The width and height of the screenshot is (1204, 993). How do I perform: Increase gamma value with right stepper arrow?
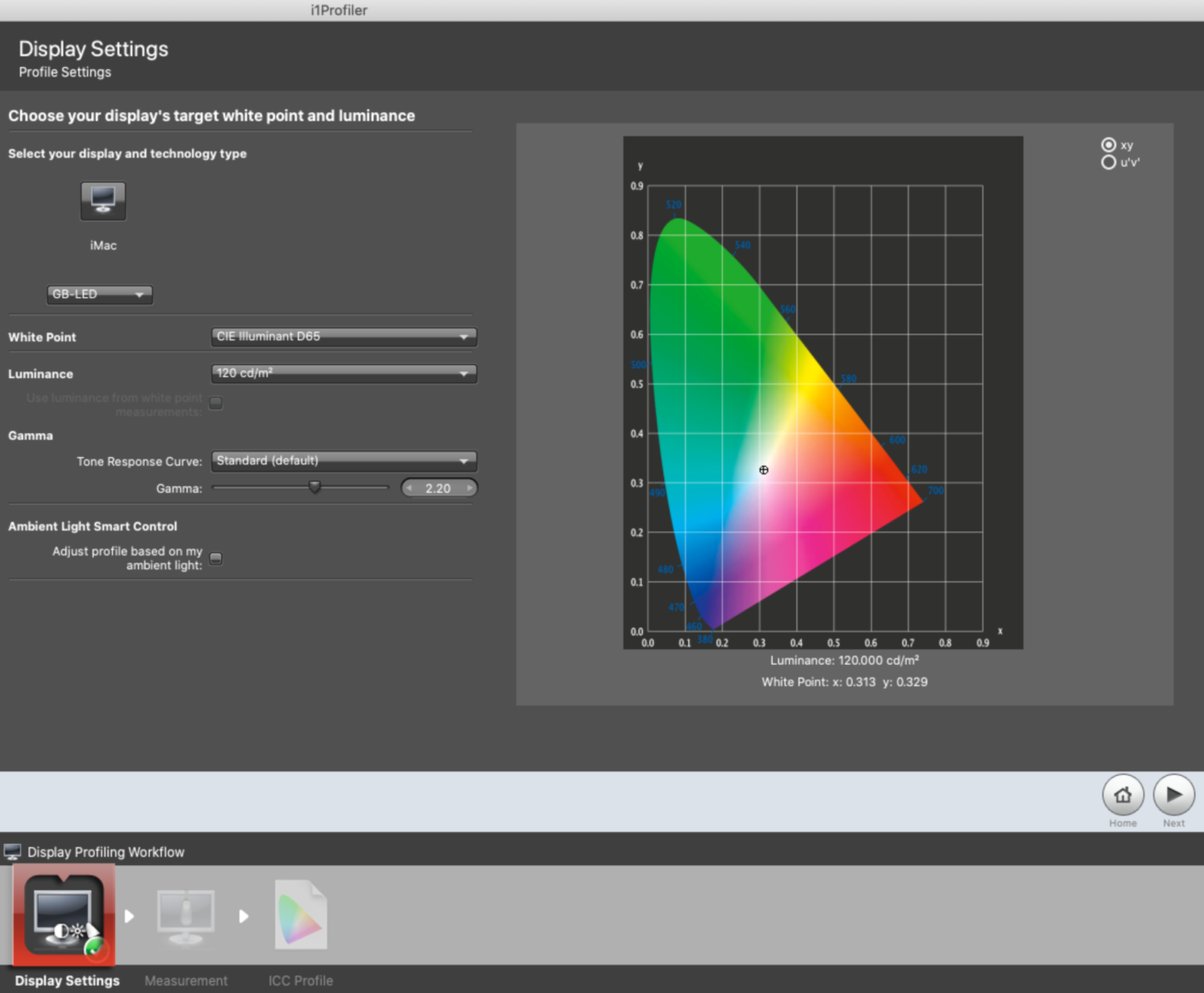tap(470, 488)
